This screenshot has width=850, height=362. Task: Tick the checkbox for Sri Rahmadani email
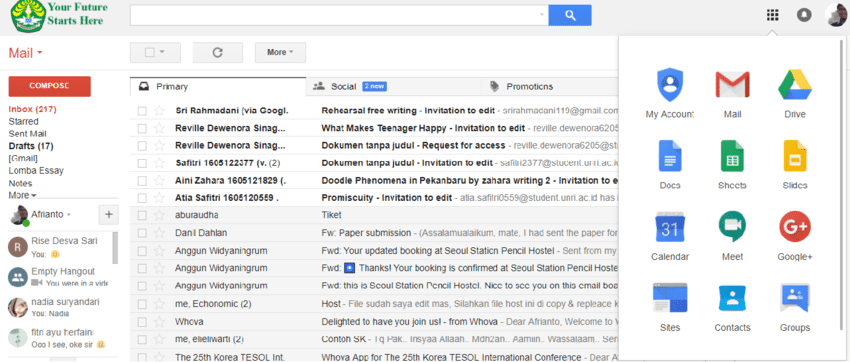[142, 111]
